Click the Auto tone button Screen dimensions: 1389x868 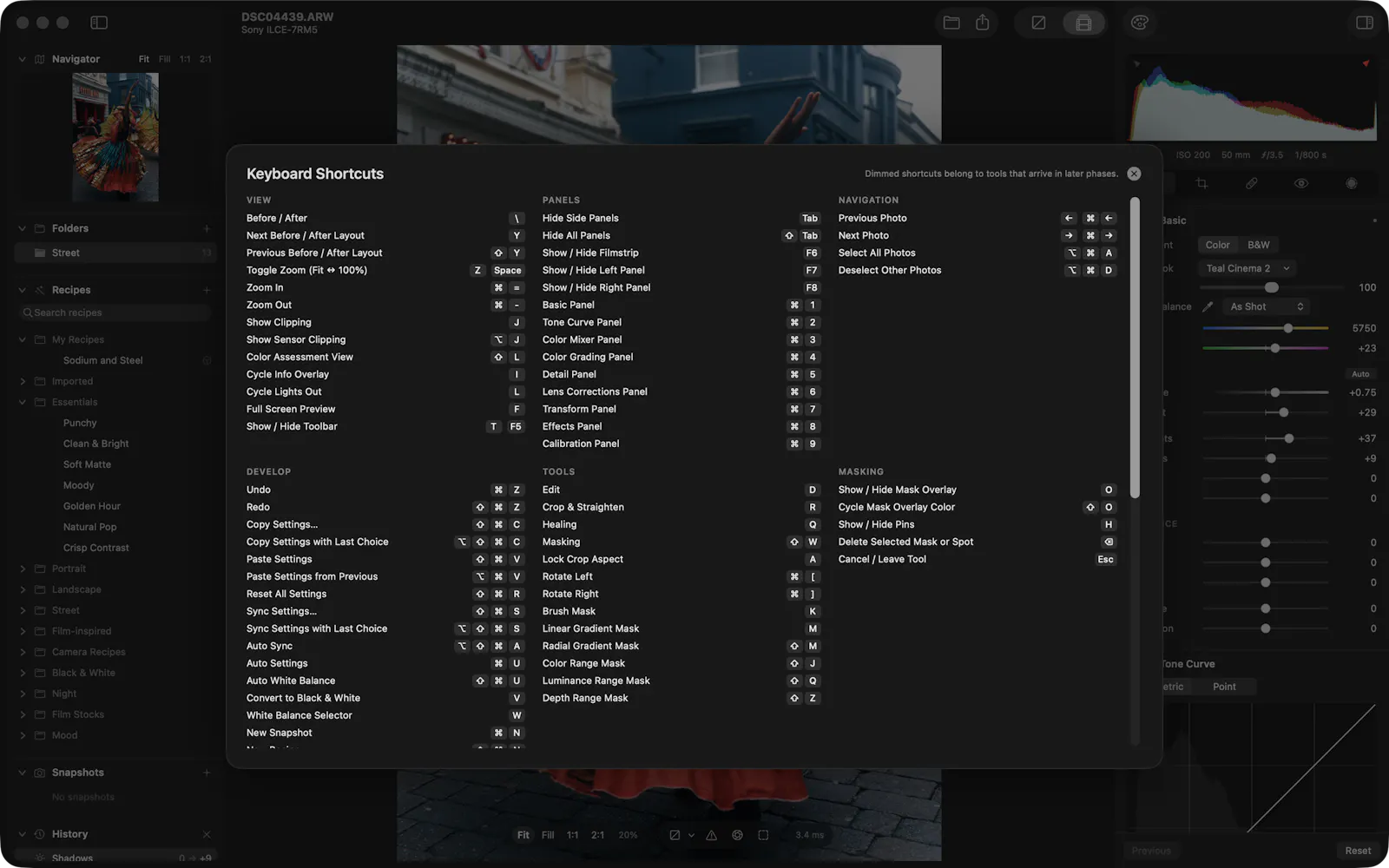1360,374
